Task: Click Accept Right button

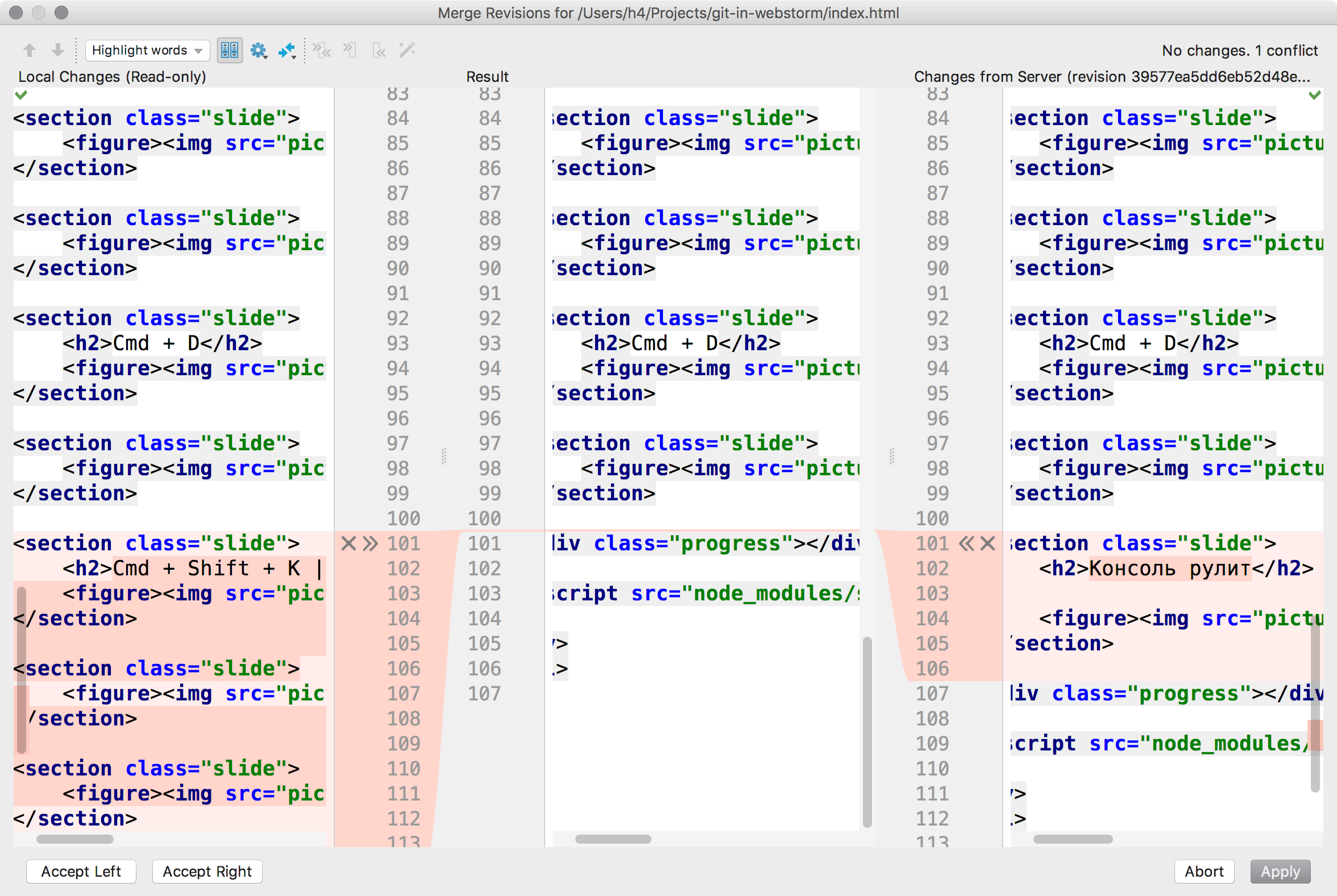Action: [207, 872]
